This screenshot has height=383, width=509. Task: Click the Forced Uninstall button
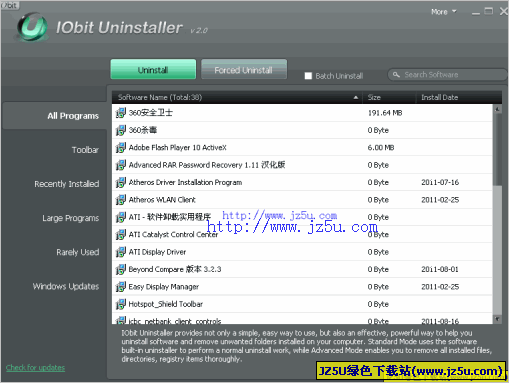pos(244,69)
